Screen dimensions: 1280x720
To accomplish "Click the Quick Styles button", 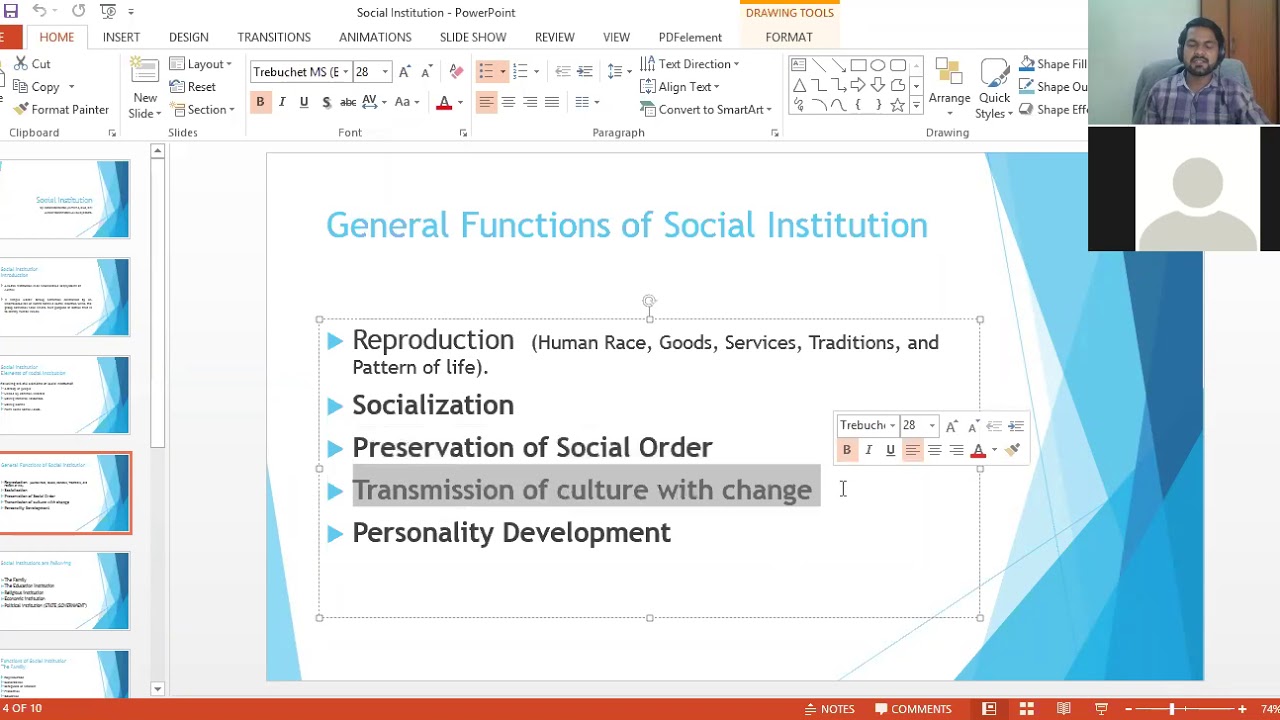I will 994,89.
